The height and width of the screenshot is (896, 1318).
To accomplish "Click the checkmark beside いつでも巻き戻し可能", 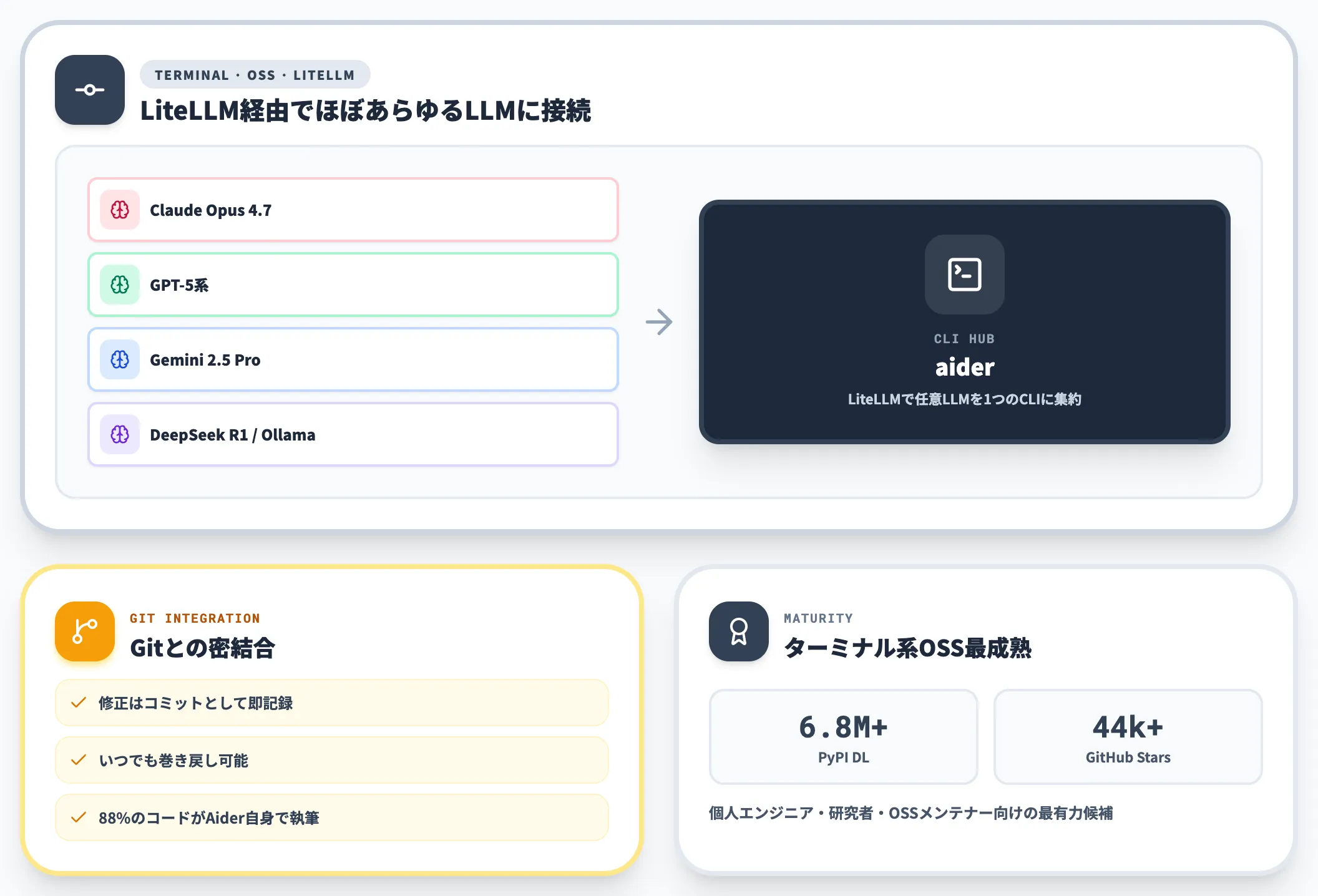I will tap(79, 760).
